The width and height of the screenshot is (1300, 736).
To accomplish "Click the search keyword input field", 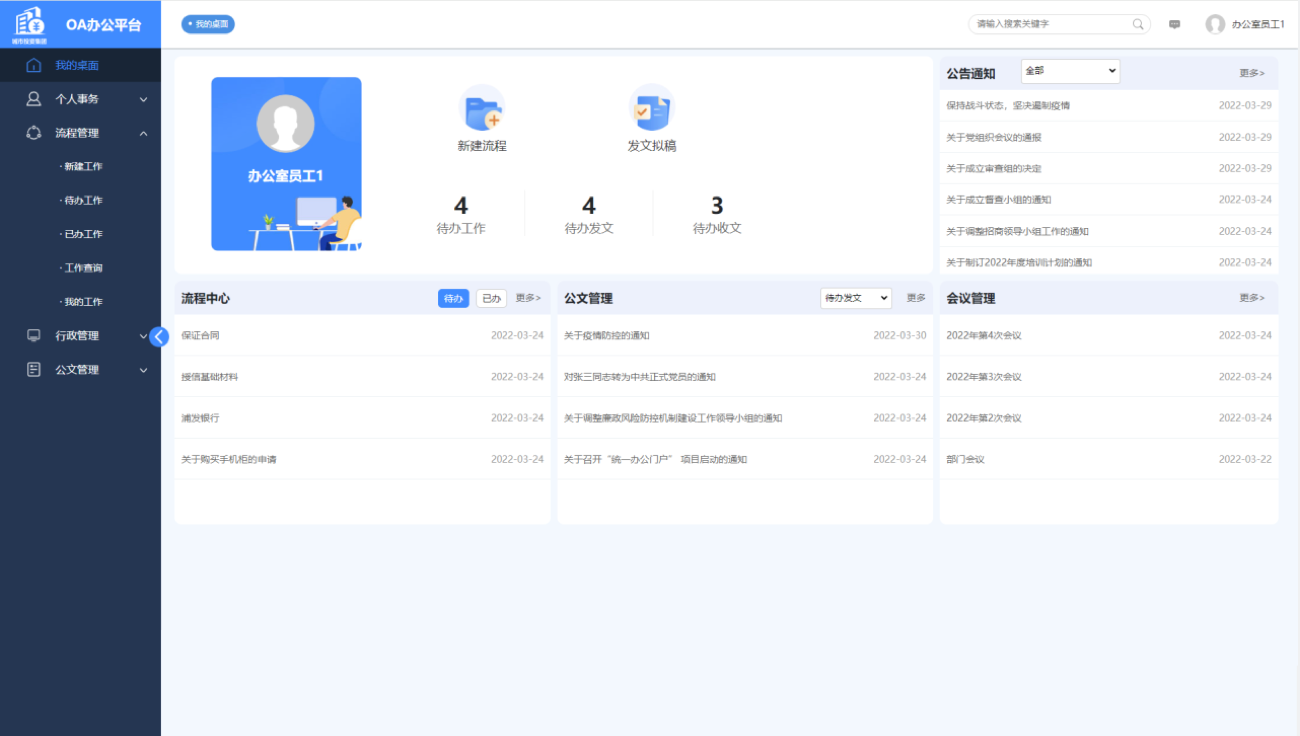I will pyautogui.click(x=1050, y=24).
